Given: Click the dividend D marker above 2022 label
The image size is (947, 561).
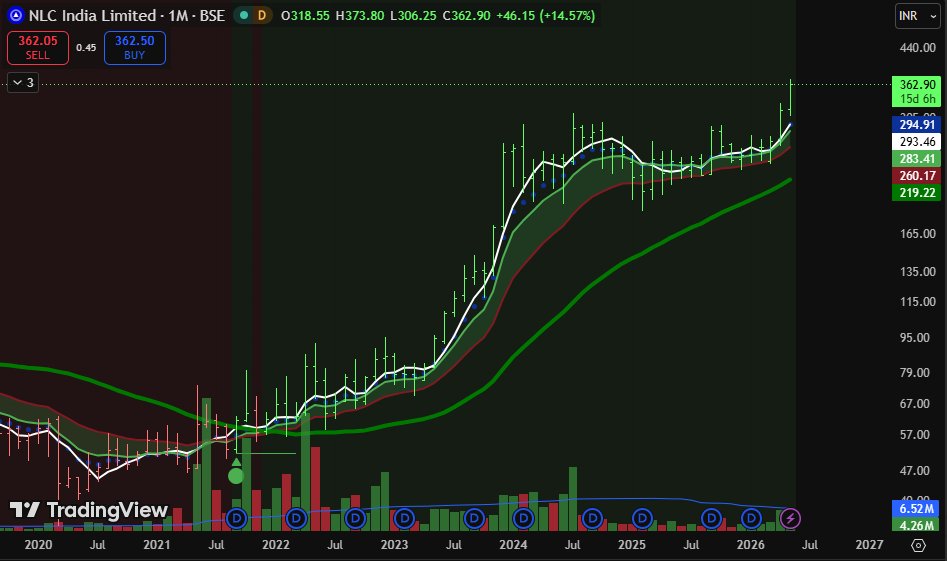Looking at the screenshot, I should 296,518.
